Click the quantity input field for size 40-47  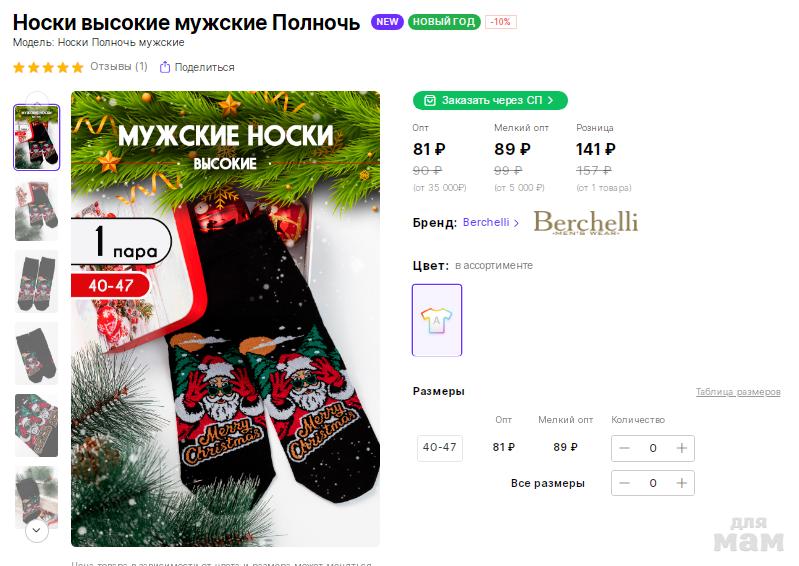pos(653,448)
